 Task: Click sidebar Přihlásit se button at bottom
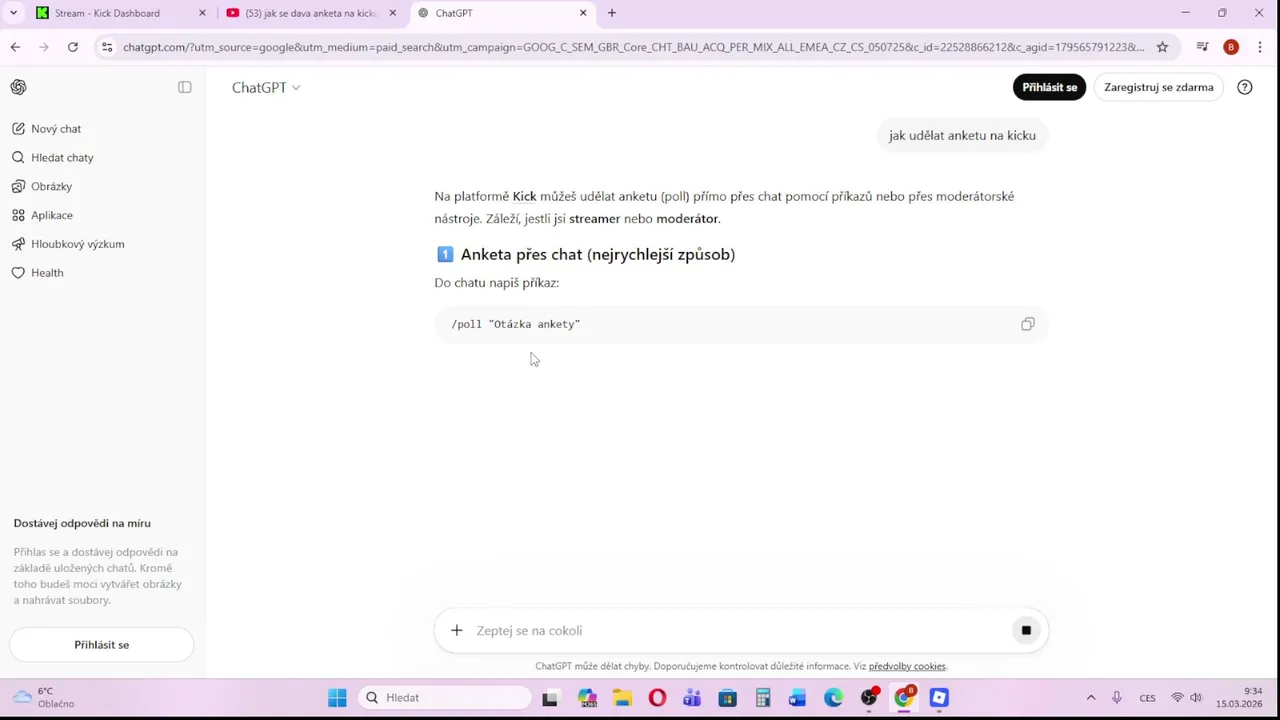pyautogui.click(x=102, y=645)
